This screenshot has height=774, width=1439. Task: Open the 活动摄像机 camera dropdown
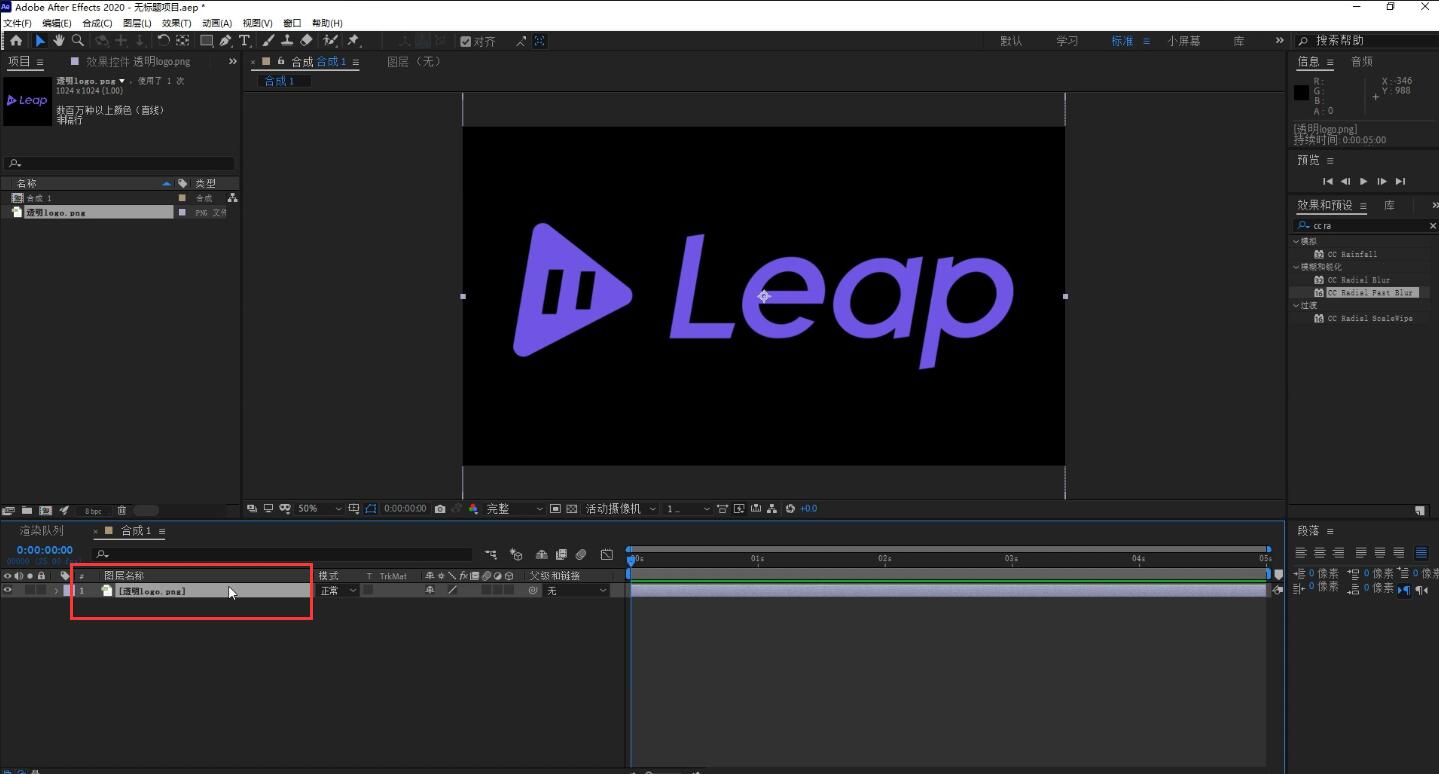point(622,509)
